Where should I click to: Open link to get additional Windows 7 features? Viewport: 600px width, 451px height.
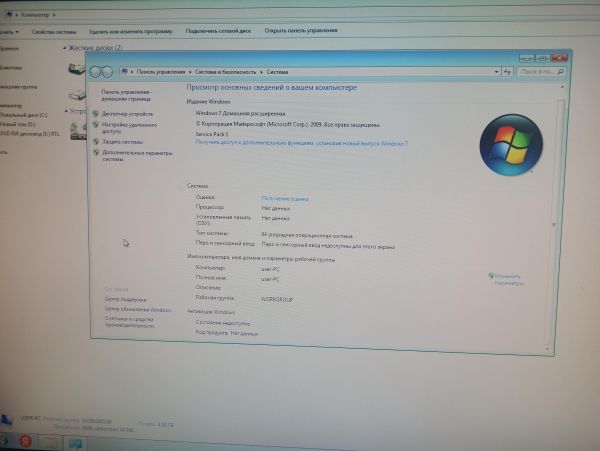tap(301, 144)
